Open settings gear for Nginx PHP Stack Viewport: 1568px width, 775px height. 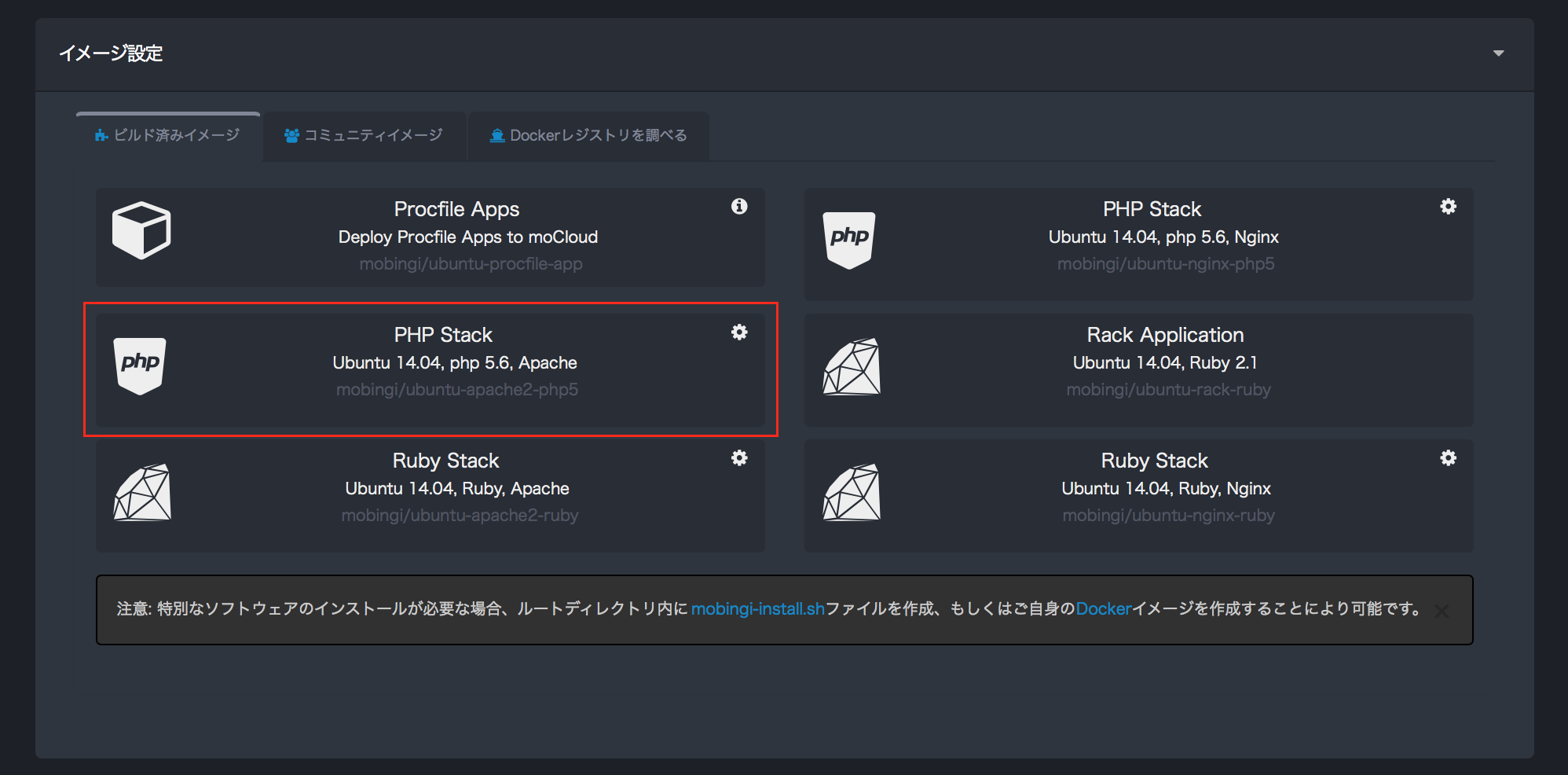pyautogui.click(x=1448, y=207)
